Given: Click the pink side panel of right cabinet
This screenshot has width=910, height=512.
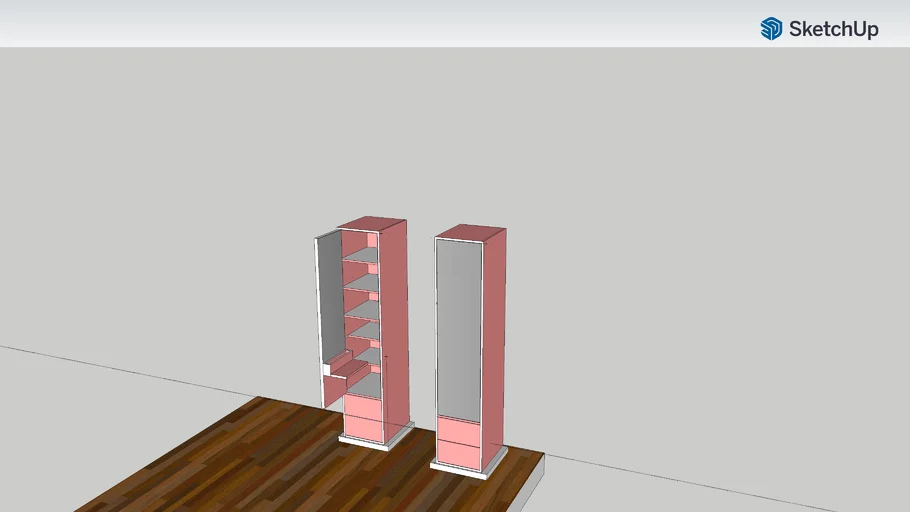Looking at the screenshot, I should point(493,340).
